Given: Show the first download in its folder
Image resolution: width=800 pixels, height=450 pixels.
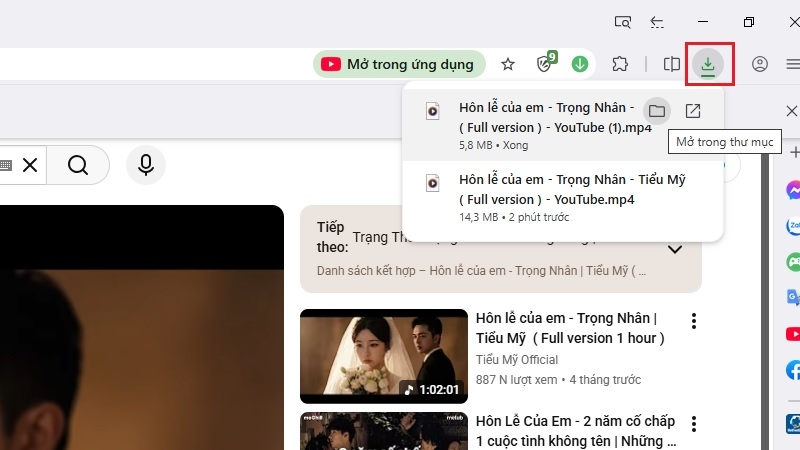Looking at the screenshot, I should 657,111.
